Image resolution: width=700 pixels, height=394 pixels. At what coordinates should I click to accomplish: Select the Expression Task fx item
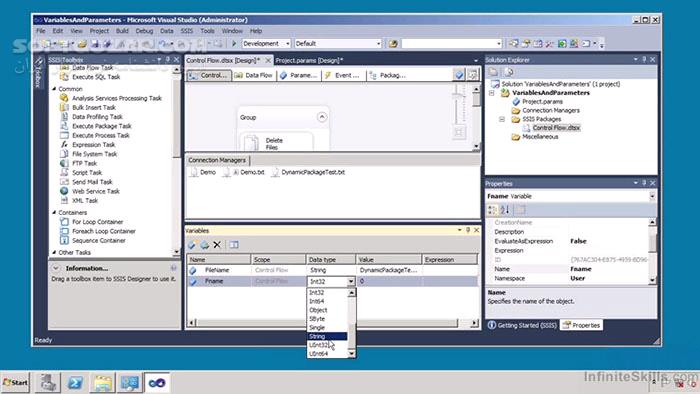tap(88, 145)
